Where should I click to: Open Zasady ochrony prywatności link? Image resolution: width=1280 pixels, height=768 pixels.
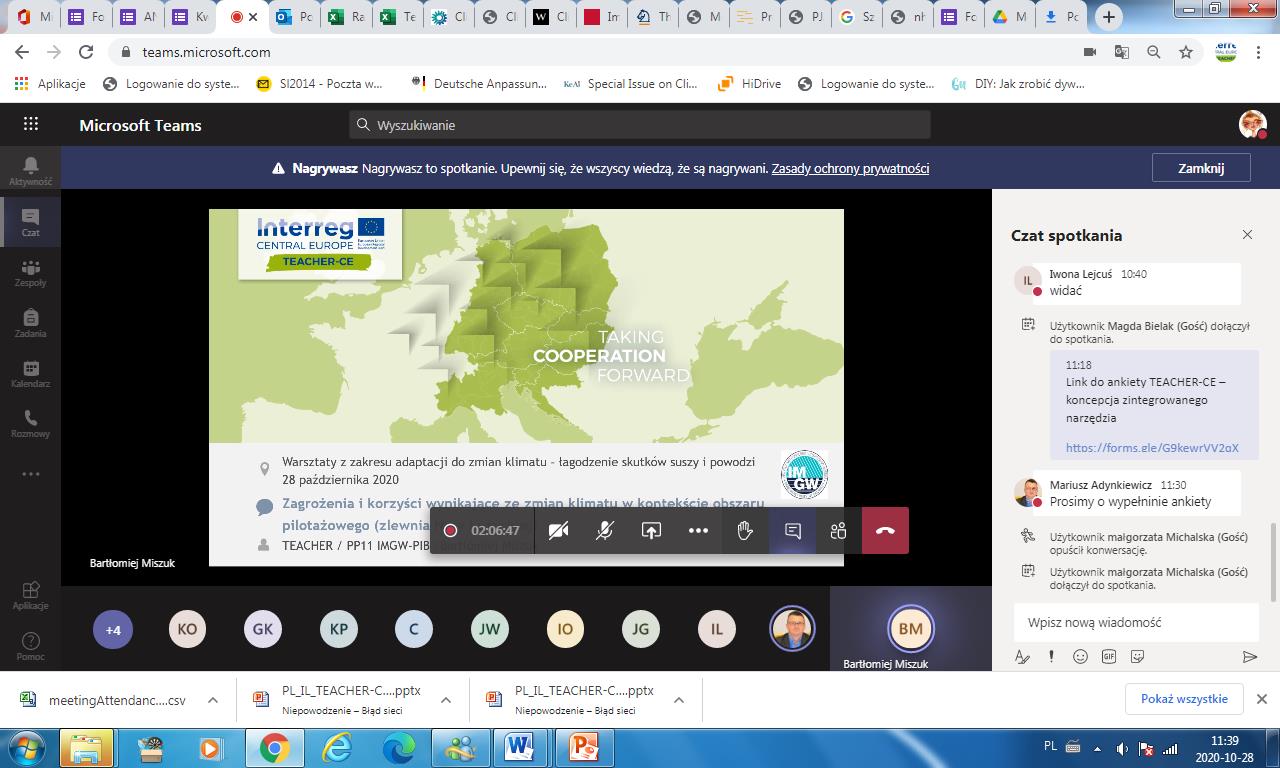point(850,168)
